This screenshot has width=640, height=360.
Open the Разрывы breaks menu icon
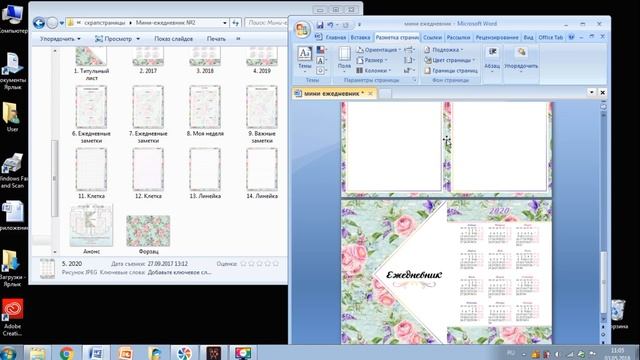[409, 50]
